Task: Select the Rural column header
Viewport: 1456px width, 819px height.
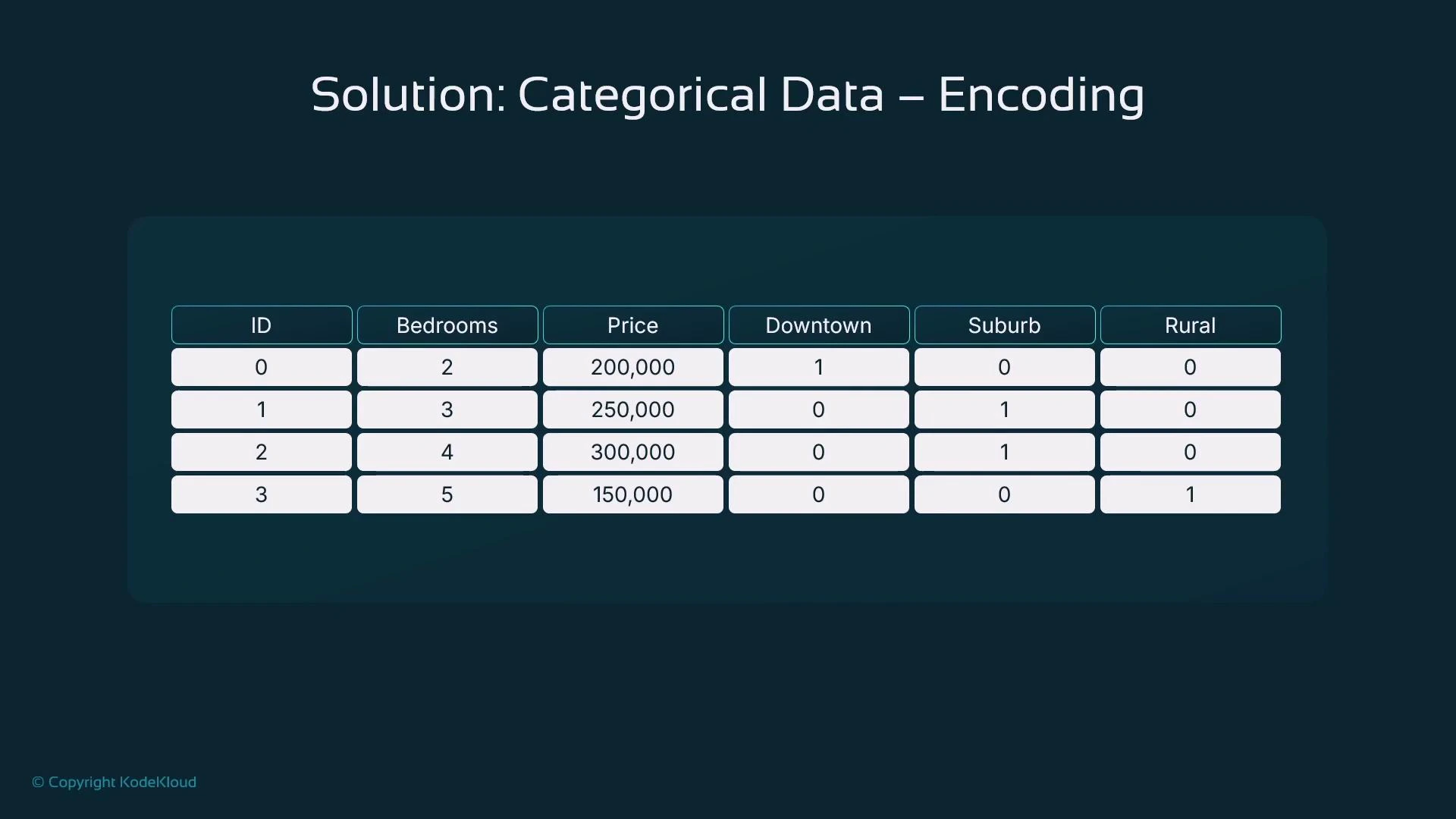Action: (1189, 325)
